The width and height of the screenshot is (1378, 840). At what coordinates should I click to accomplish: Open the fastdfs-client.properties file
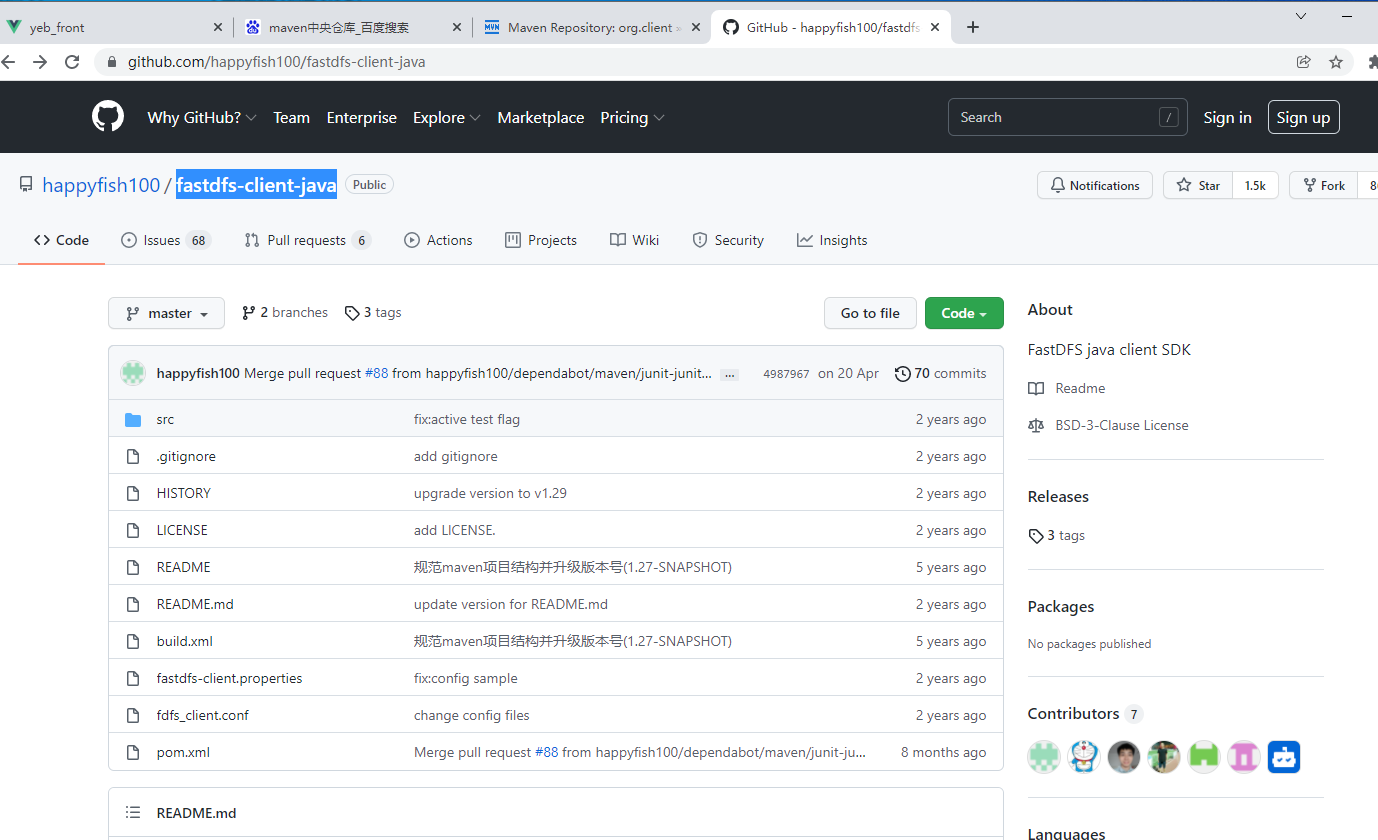[229, 679]
